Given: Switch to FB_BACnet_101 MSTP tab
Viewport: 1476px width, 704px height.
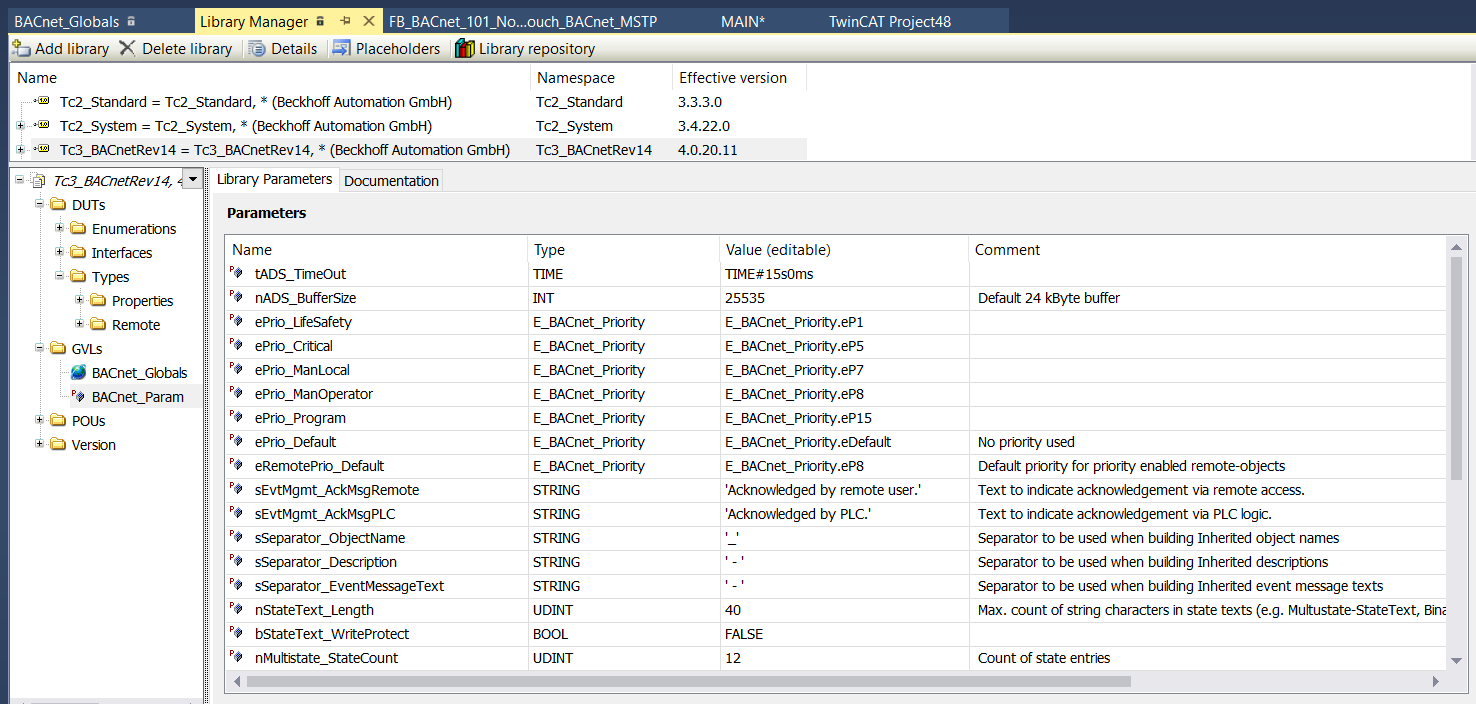Looking at the screenshot, I should pyautogui.click(x=523, y=21).
